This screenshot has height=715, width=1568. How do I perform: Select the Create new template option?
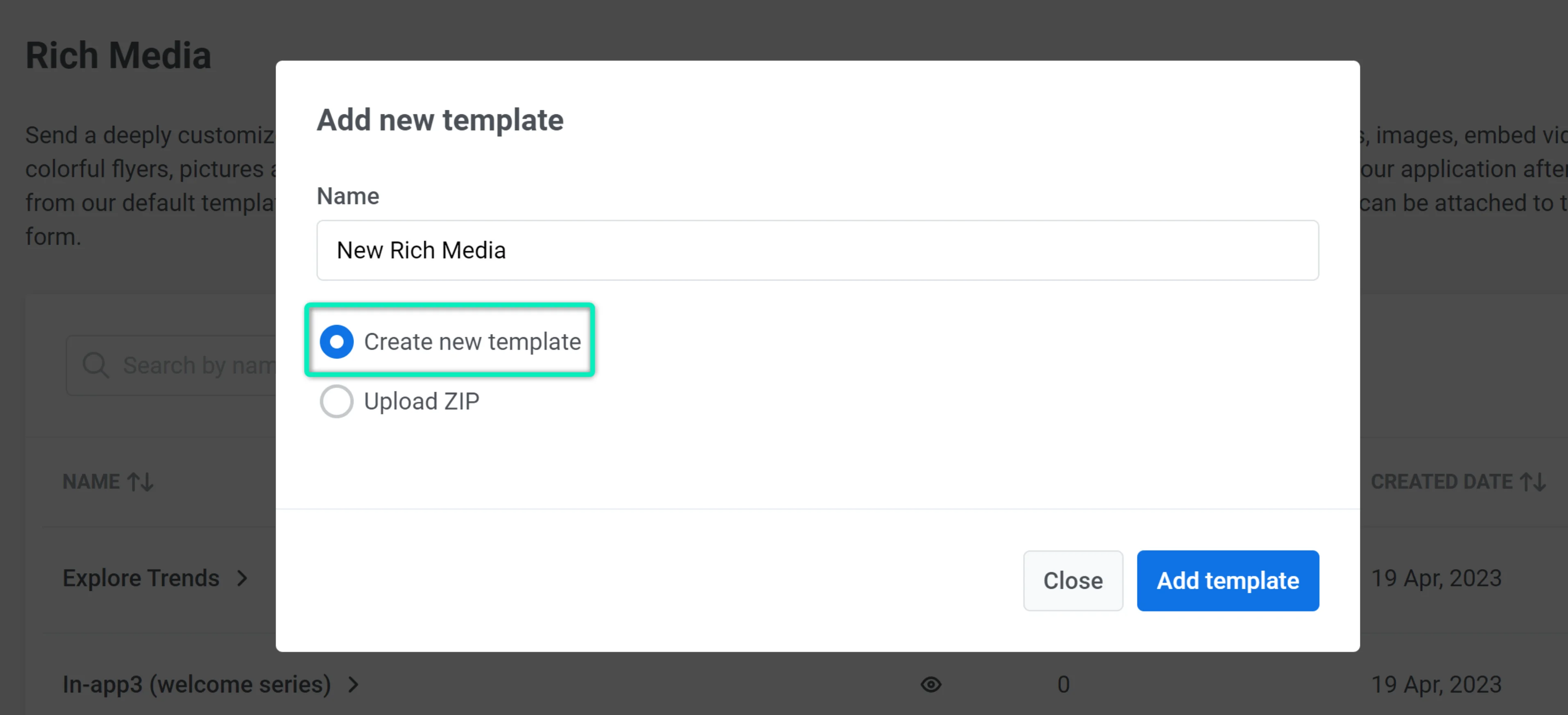pos(336,342)
